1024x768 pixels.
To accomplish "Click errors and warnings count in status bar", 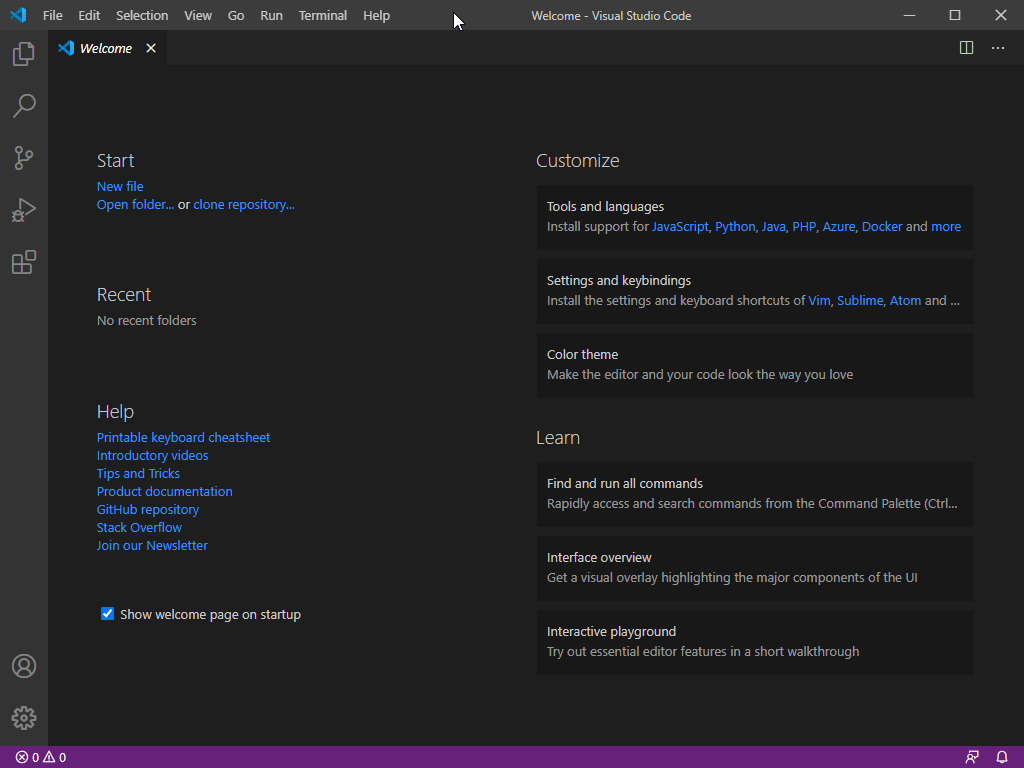I will point(41,757).
